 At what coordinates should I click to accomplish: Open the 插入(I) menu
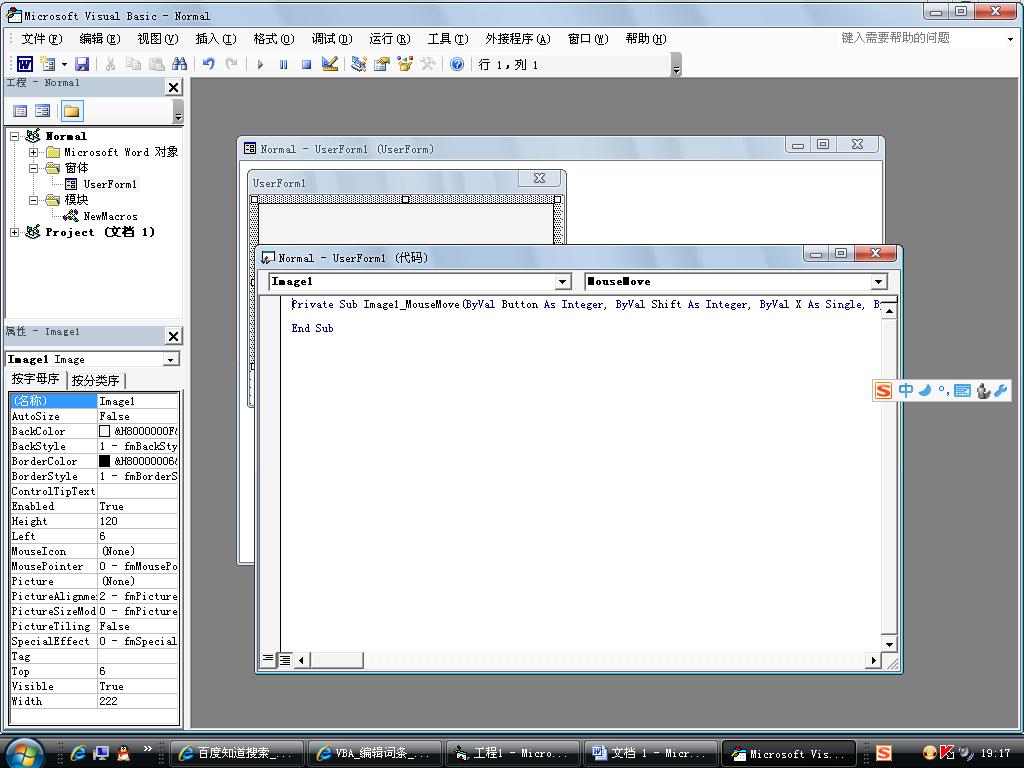216,39
